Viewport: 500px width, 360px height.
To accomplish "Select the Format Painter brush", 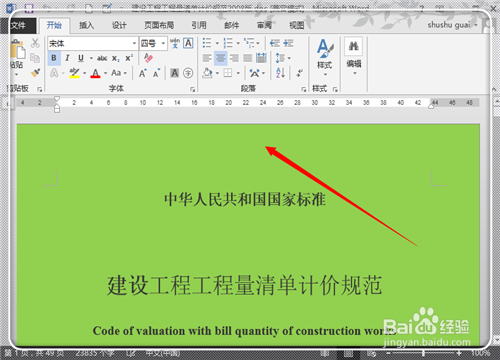I will point(35,73).
